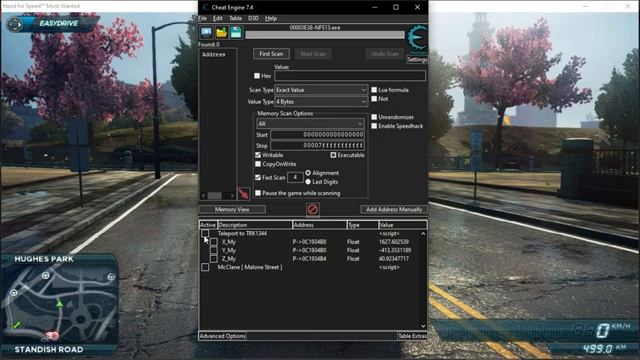Tick the Z_My entry checkbox
640x360 pixels.
point(213,259)
